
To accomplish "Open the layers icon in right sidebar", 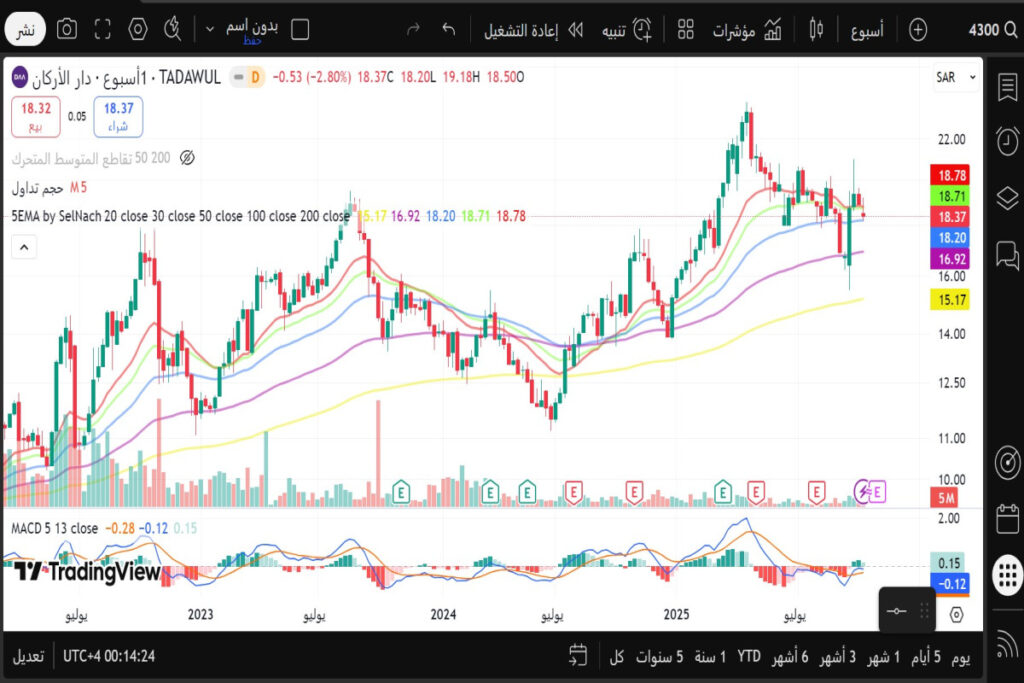I will (x=1007, y=198).
